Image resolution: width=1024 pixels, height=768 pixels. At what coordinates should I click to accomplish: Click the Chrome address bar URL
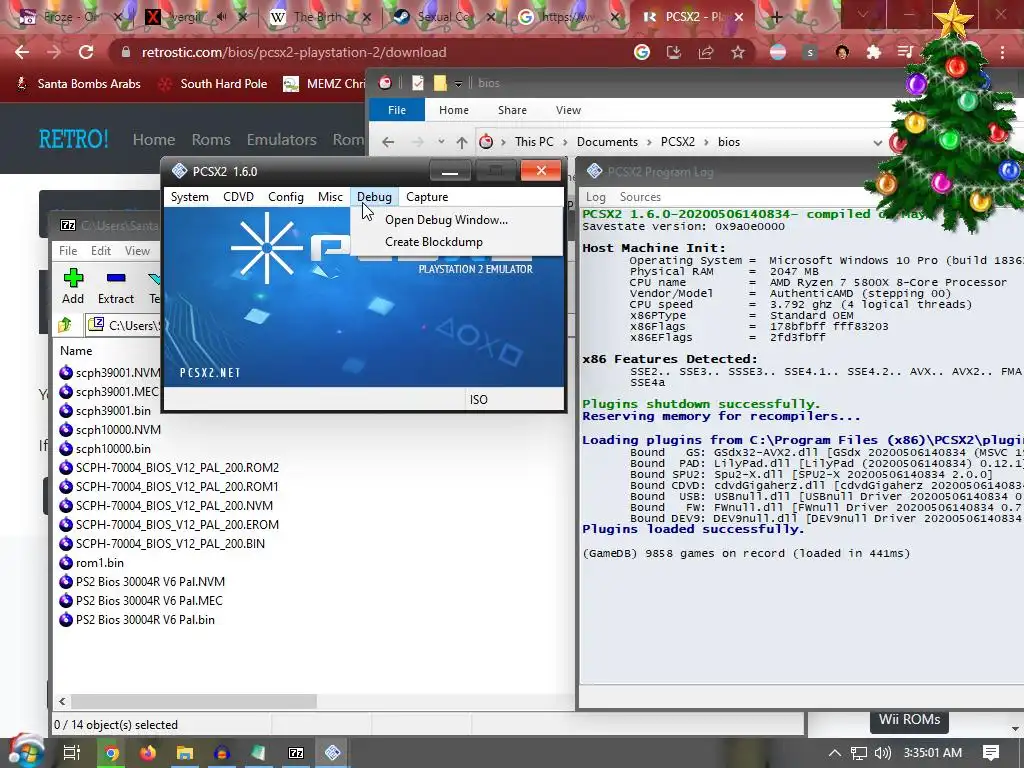point(294,52)
